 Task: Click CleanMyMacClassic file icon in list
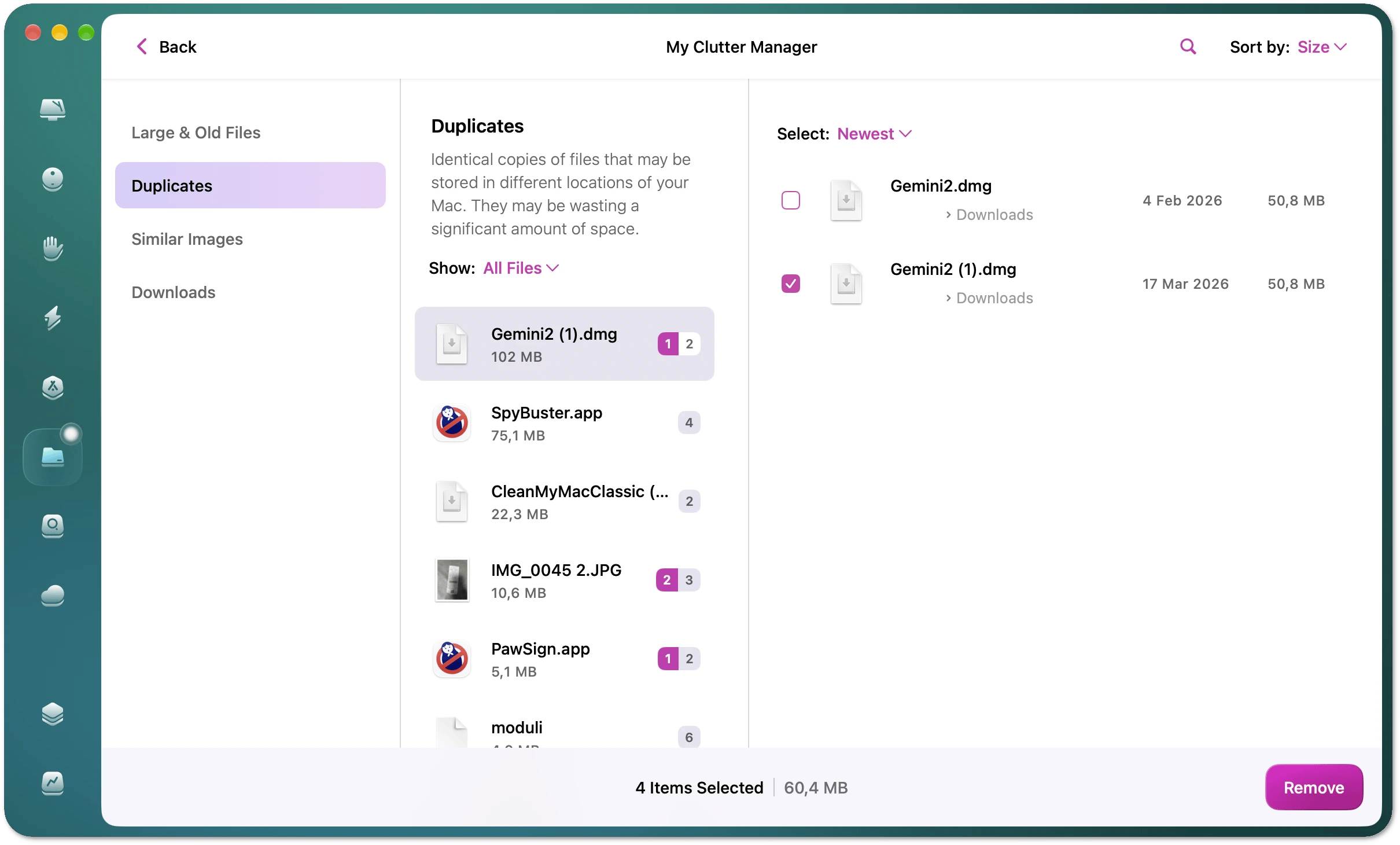(452, 501)
